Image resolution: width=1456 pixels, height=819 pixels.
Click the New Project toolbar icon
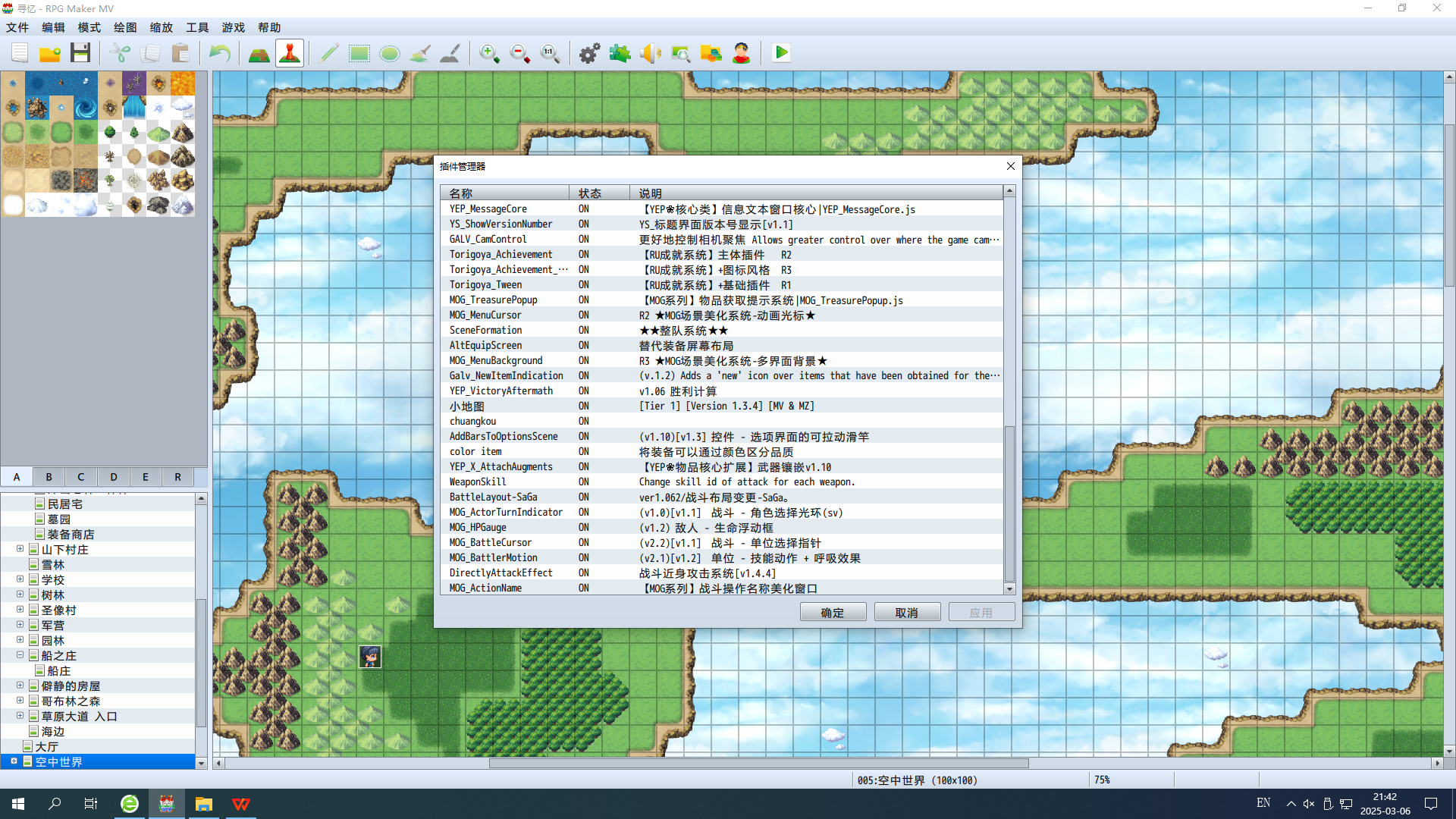20,53
